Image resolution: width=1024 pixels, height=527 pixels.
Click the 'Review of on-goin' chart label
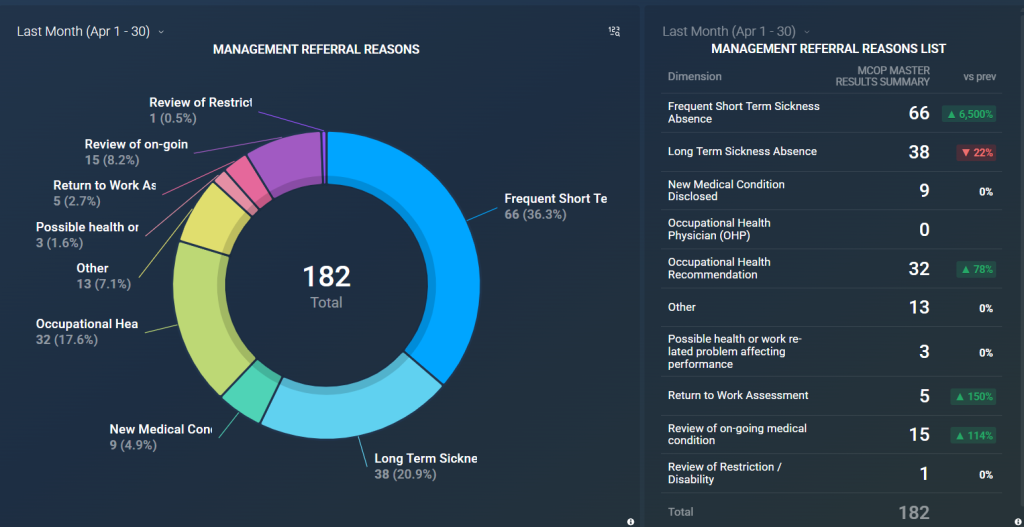(x=136, y=144)
